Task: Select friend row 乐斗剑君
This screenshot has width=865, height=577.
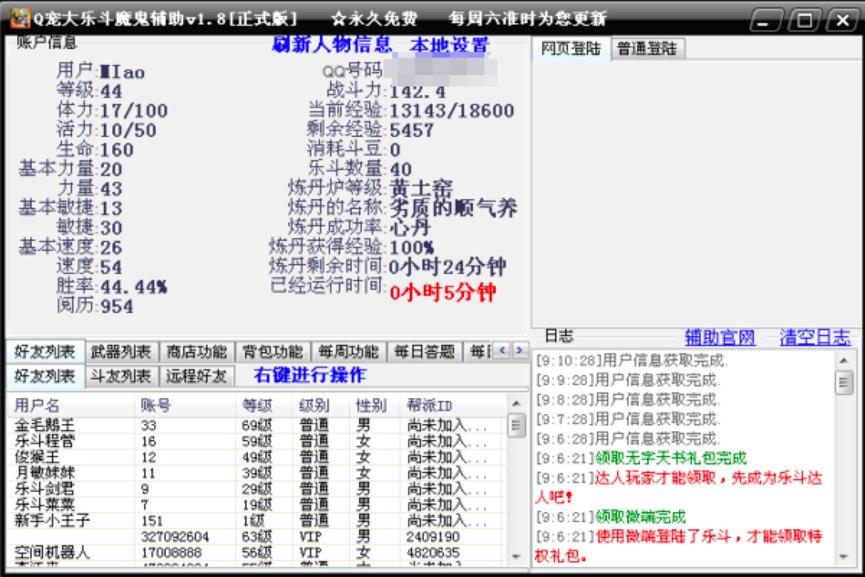Action: click(x=257, y=489)
